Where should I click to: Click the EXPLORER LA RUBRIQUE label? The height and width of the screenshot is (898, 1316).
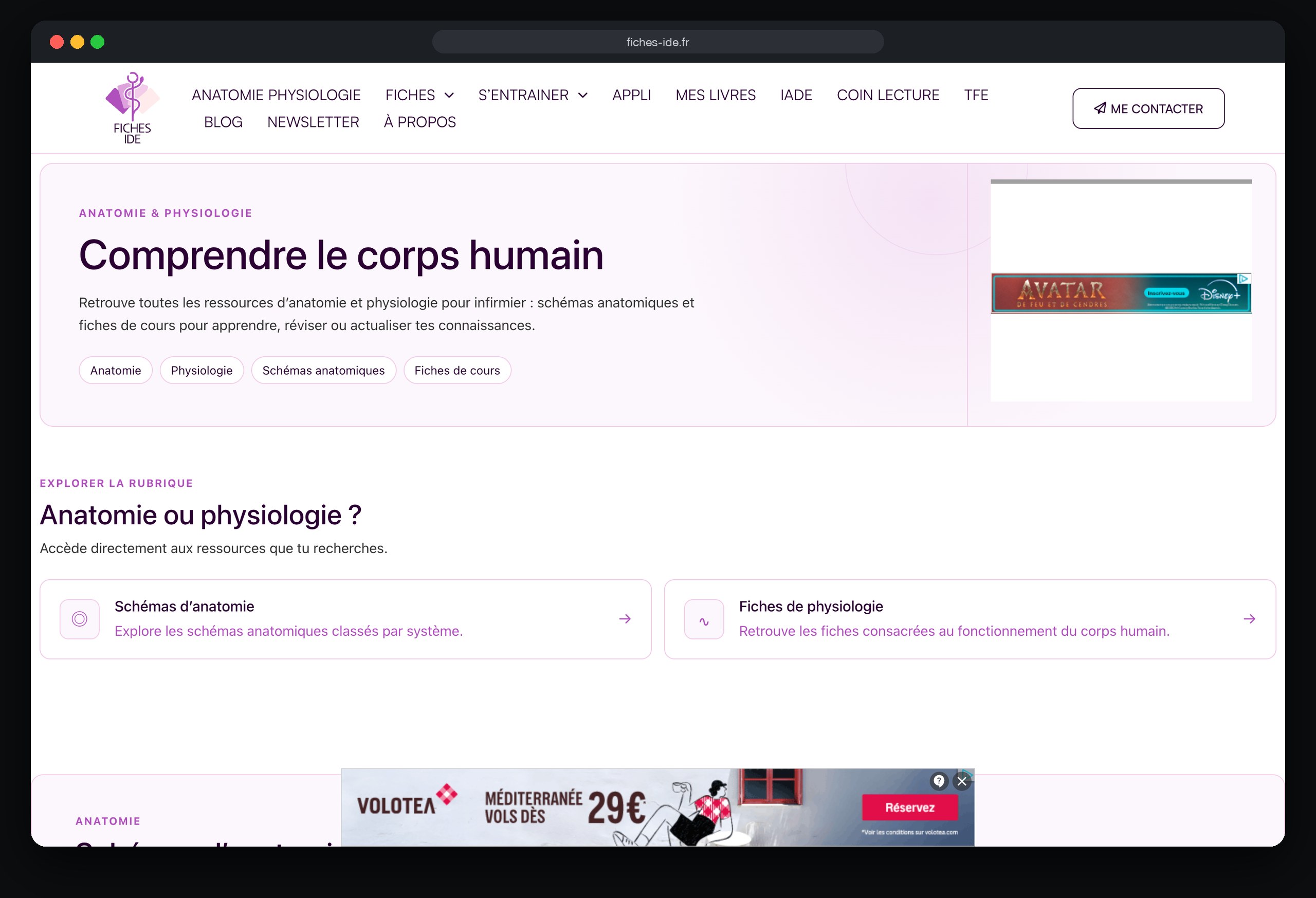point(117,483)
